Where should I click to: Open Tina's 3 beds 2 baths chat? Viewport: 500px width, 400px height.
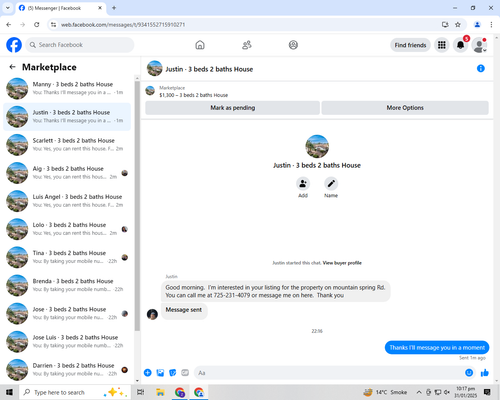click(67, 257)
